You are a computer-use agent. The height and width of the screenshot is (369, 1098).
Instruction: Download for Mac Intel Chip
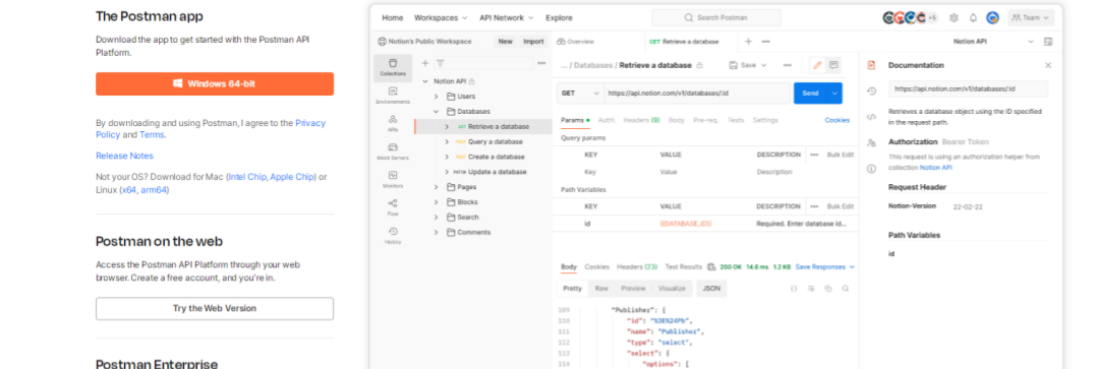click(247, 176)
